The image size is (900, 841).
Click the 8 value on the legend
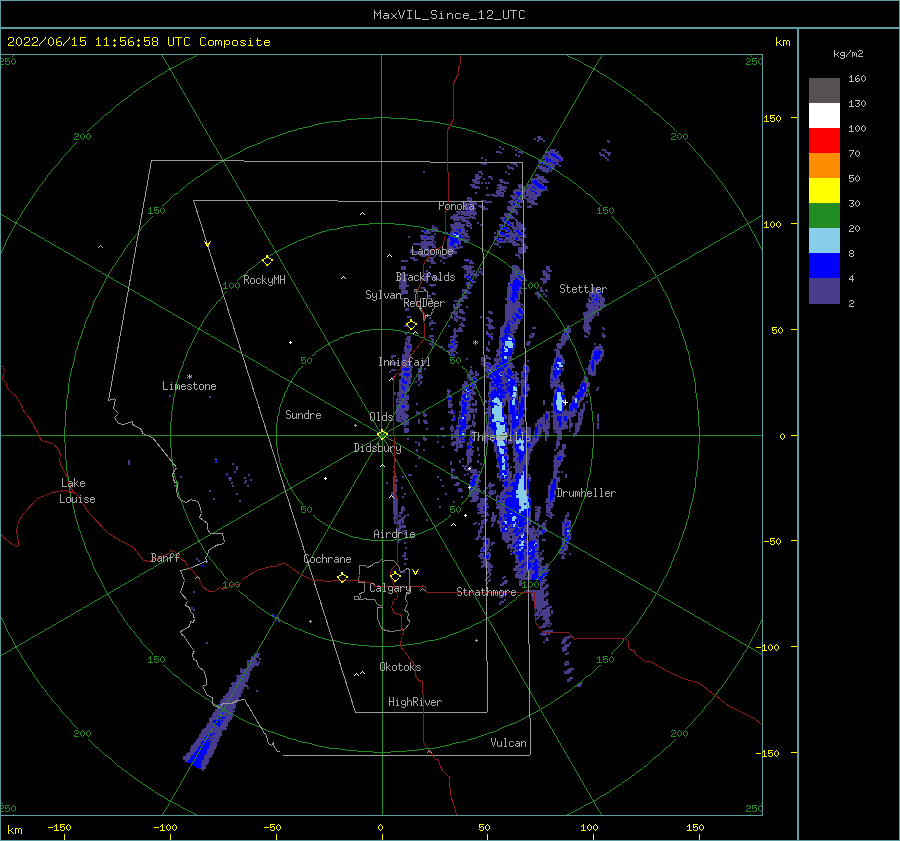(851, 254)
